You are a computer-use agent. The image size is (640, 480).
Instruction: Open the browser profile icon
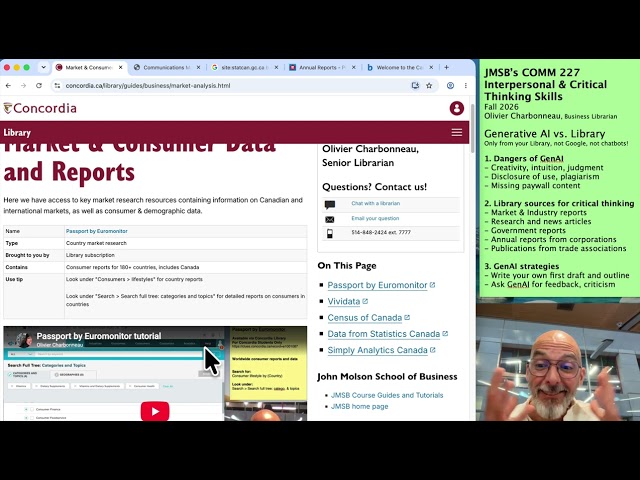pos(450,86)
